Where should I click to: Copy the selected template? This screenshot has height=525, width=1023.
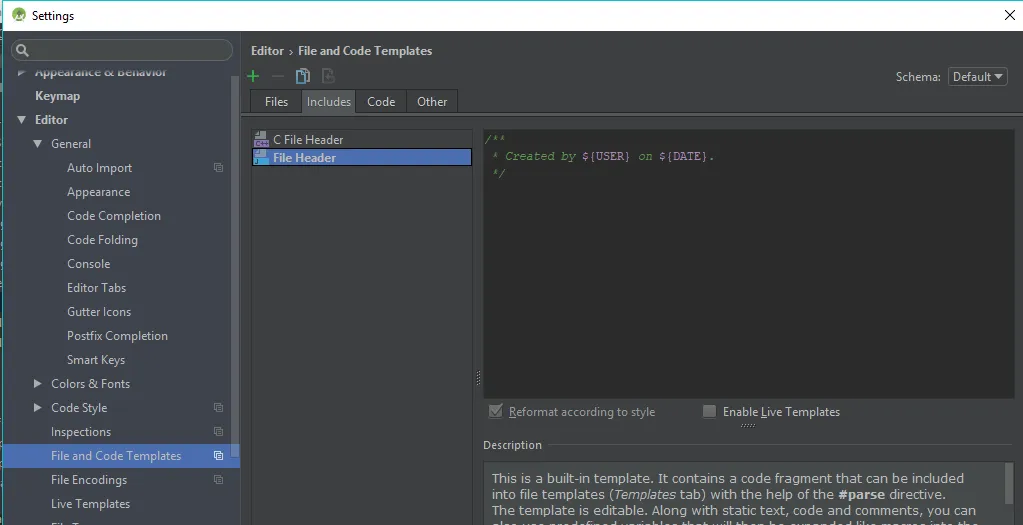click(x=303, y=76)
